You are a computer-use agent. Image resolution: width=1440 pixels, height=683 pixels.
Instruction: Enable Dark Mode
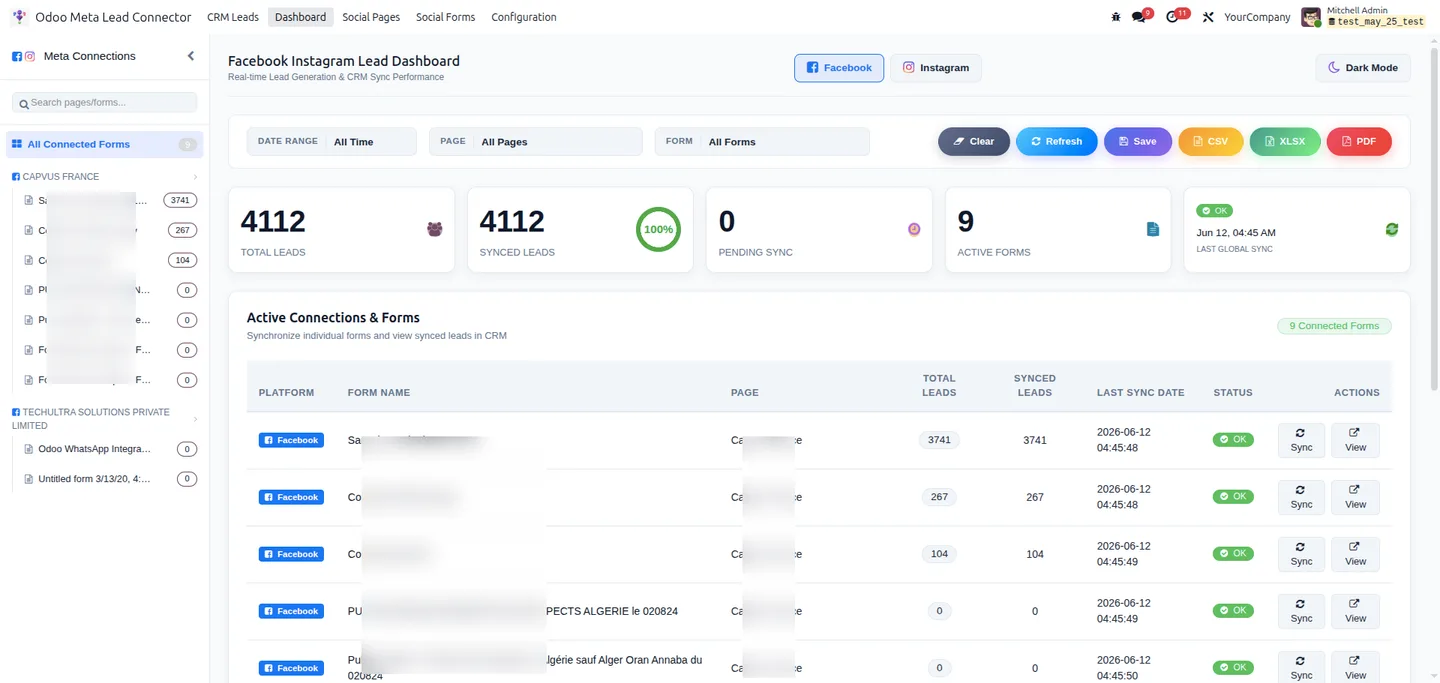(1363, 68)
